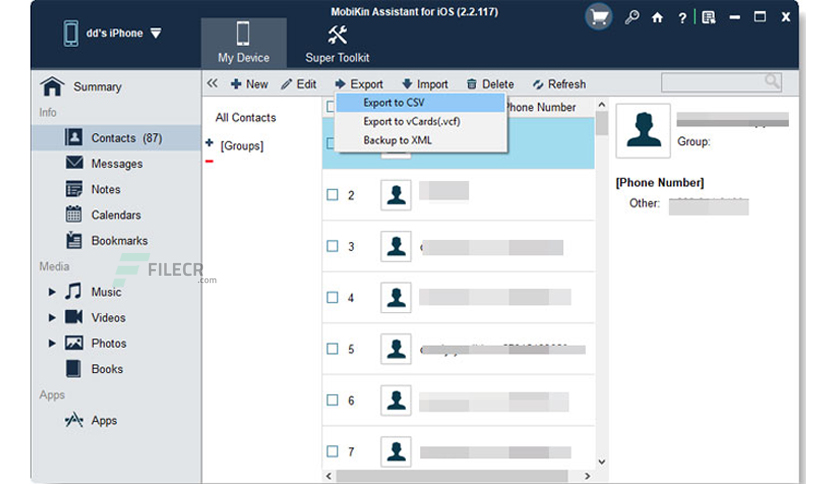Go to the home icon in title bar
836x484 pixels.
click(657, 18)
